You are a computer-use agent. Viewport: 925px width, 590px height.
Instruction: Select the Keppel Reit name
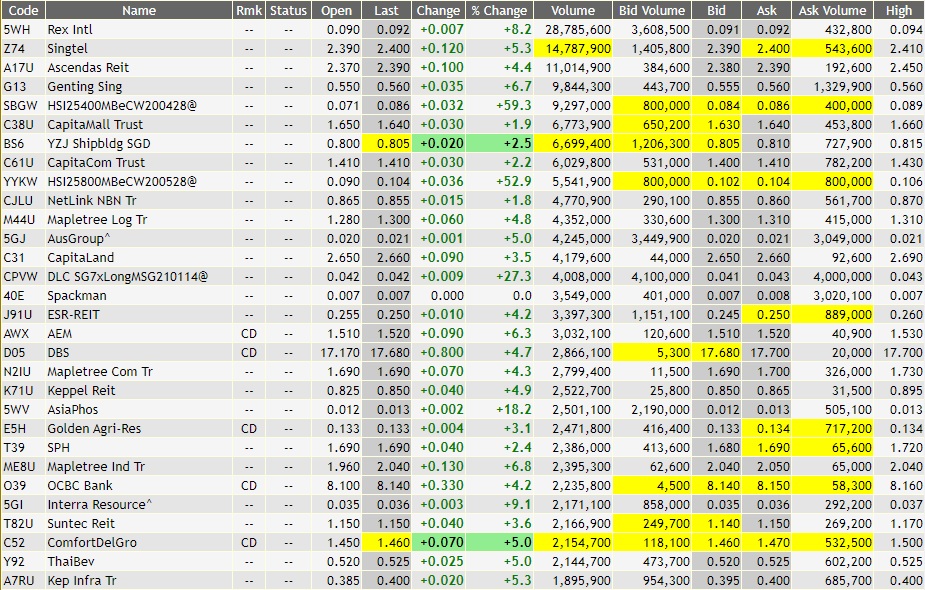tap(81, 391)
